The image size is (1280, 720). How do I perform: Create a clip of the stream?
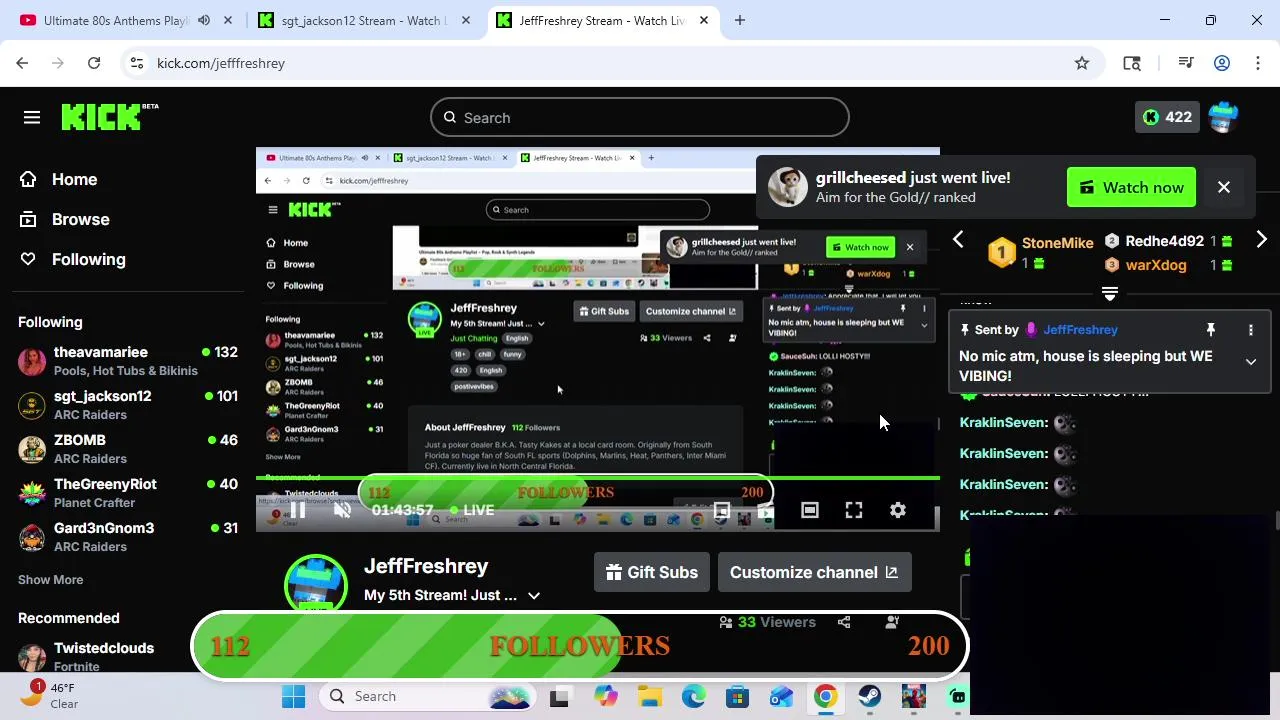765,510
